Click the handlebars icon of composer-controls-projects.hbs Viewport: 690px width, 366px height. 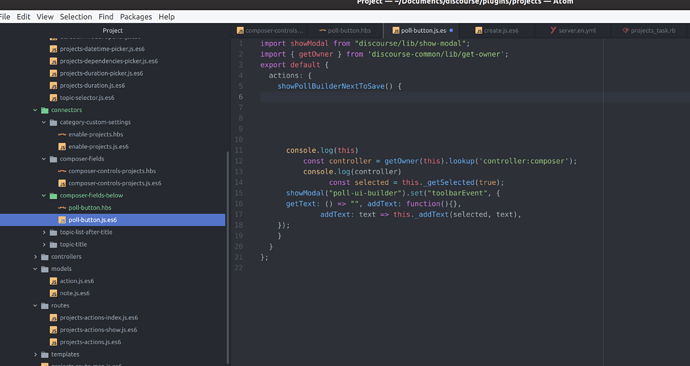pyautogui.click(x=62, y=171)
